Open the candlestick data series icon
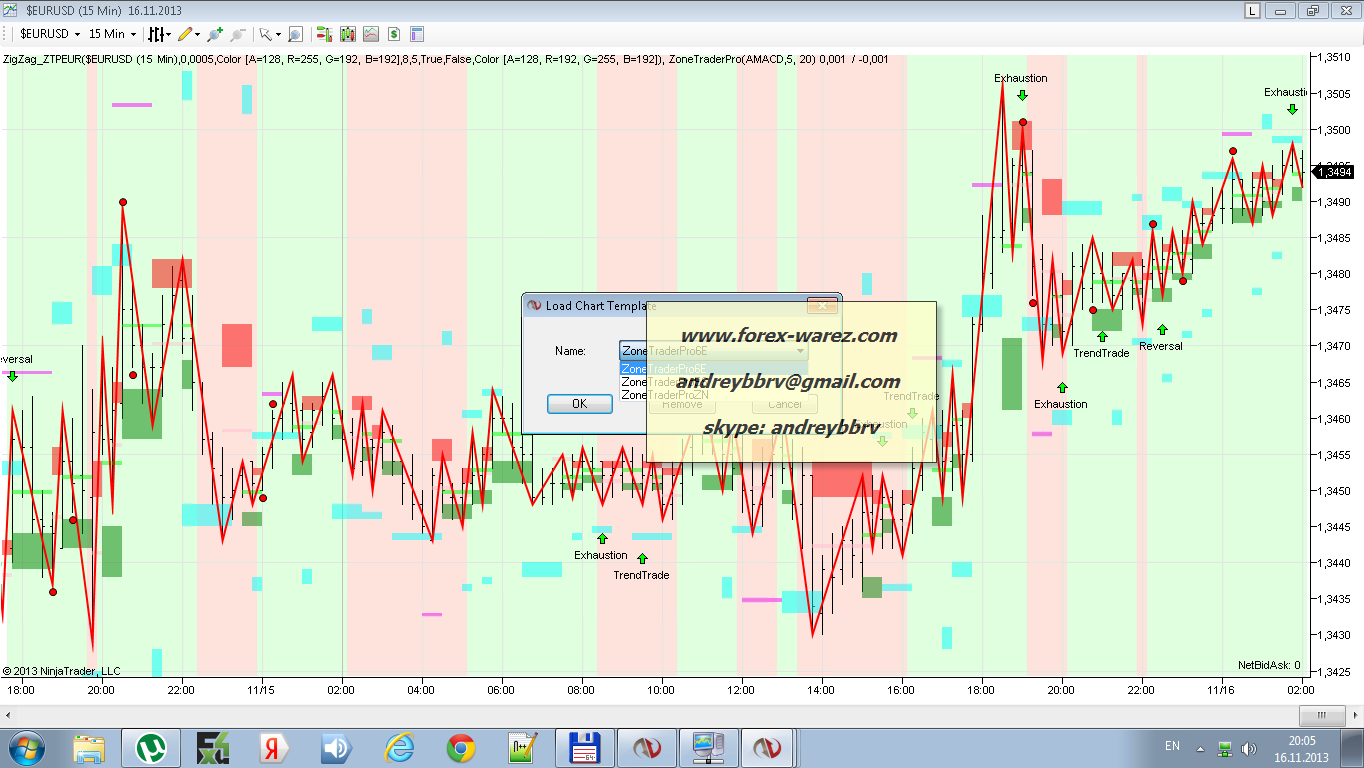The image size is (1364, 768). [348, 34]
